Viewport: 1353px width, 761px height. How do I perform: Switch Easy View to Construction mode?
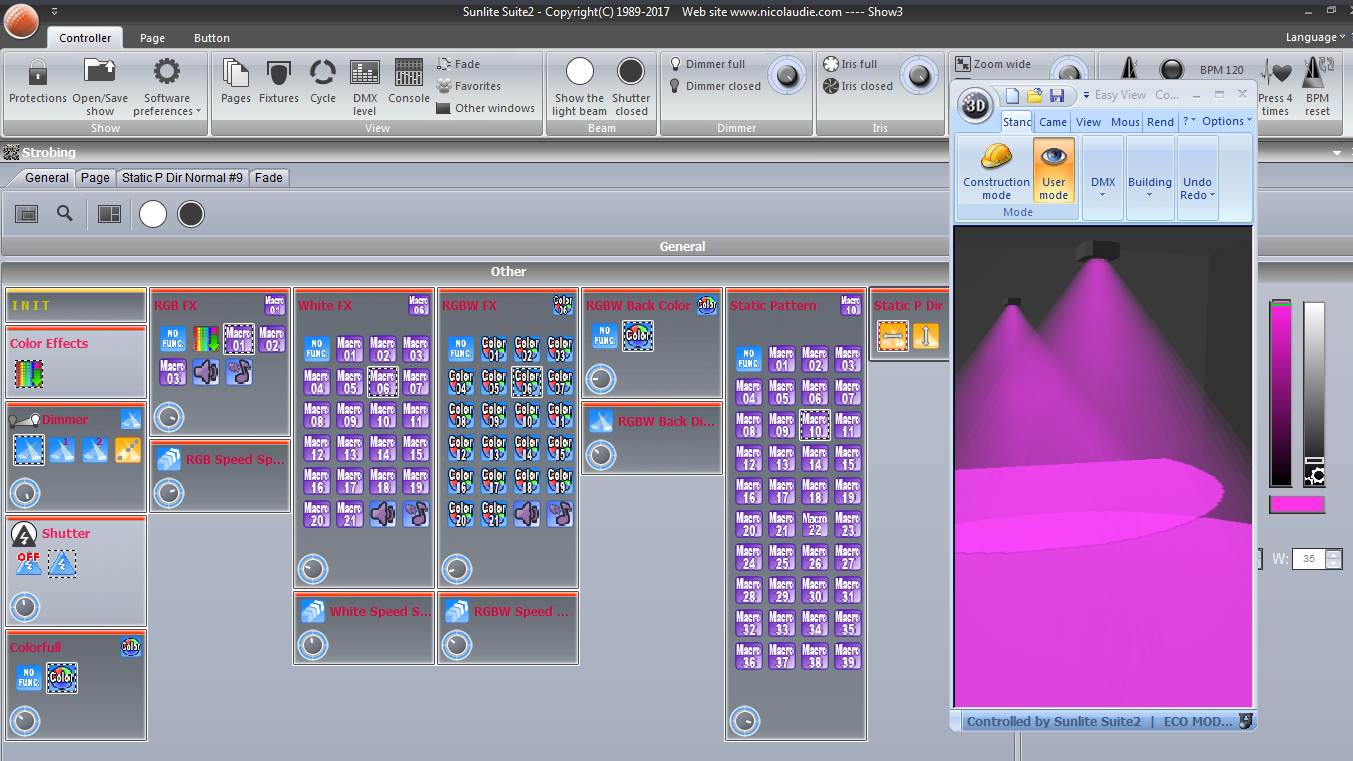[x=996, y=171]
